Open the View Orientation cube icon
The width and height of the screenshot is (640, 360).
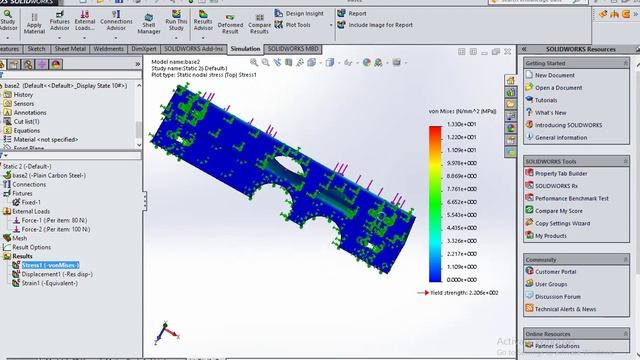point(312,62)
